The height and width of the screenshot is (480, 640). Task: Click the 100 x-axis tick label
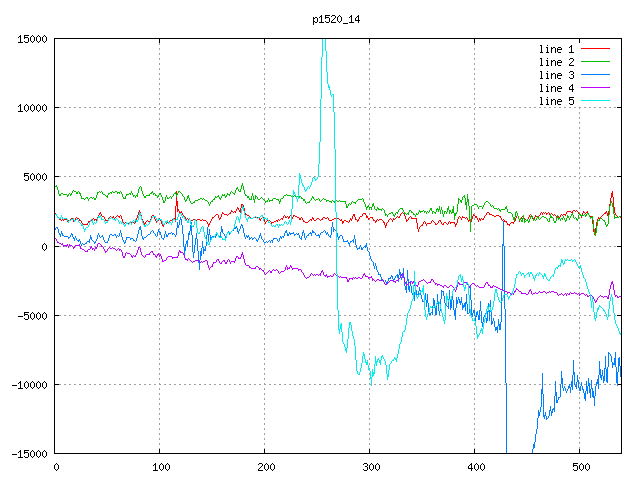point(160,467)
